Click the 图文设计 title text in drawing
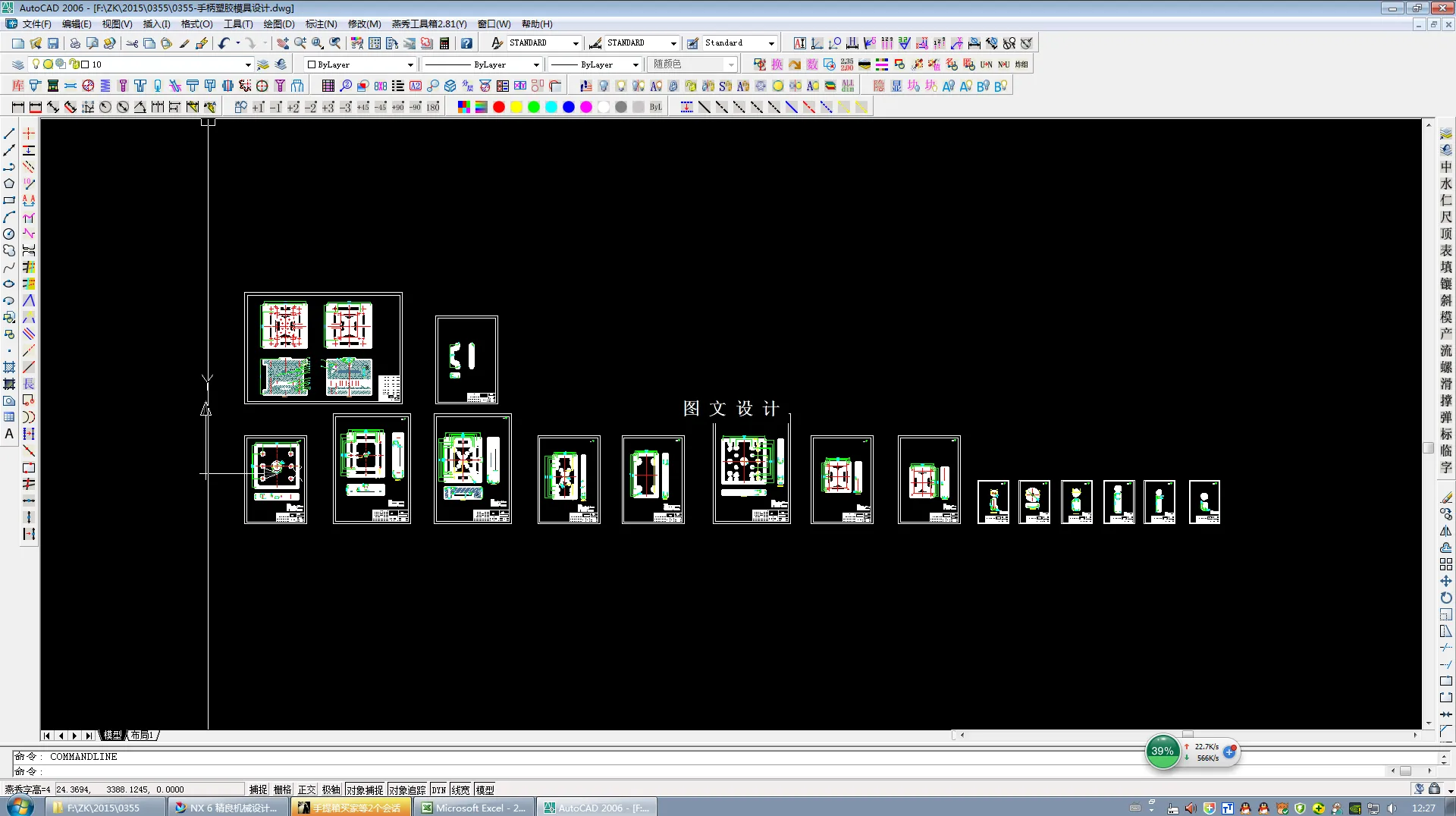1456x816 pixels. pos(731,409)
